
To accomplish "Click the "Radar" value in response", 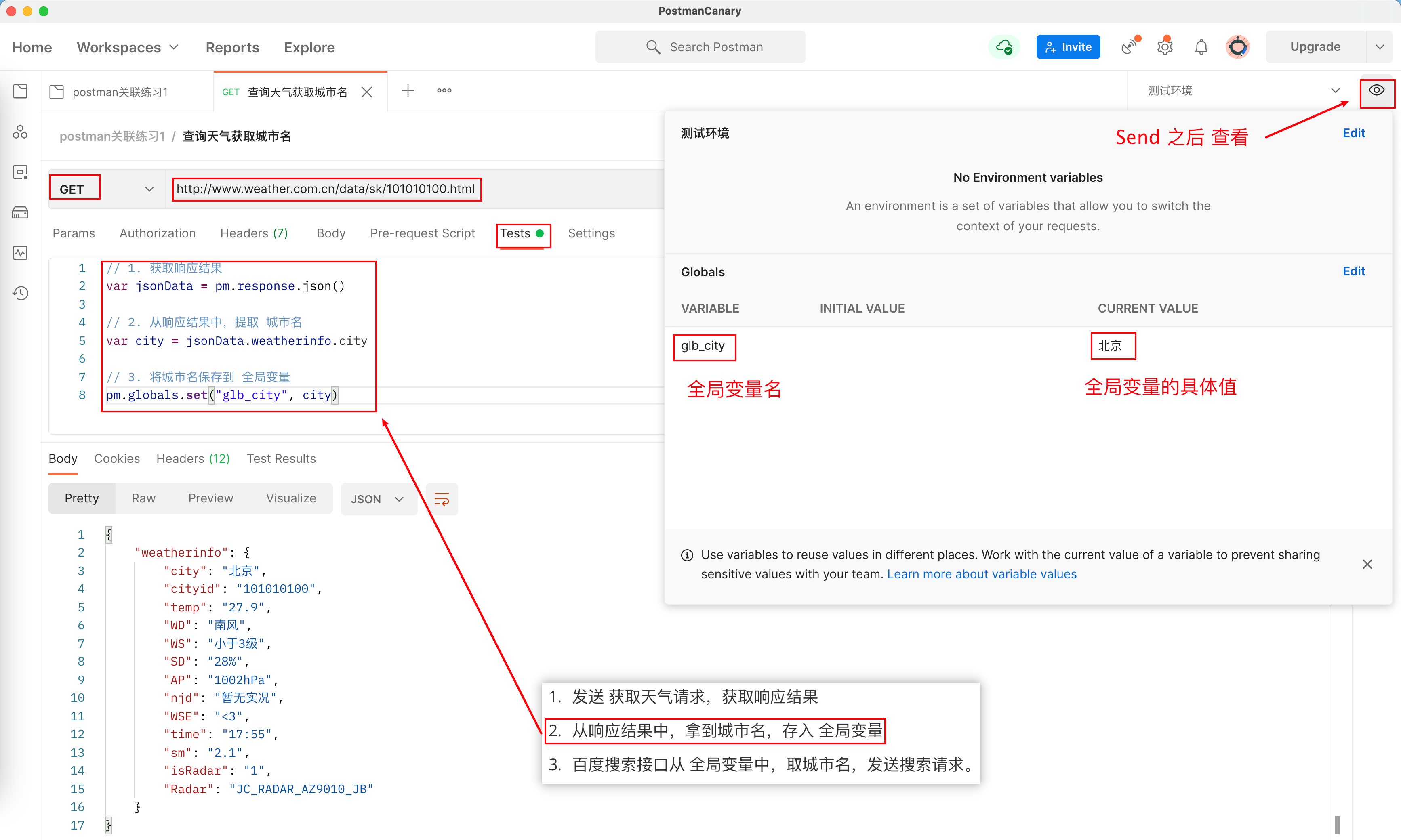I will click(302, 789).
